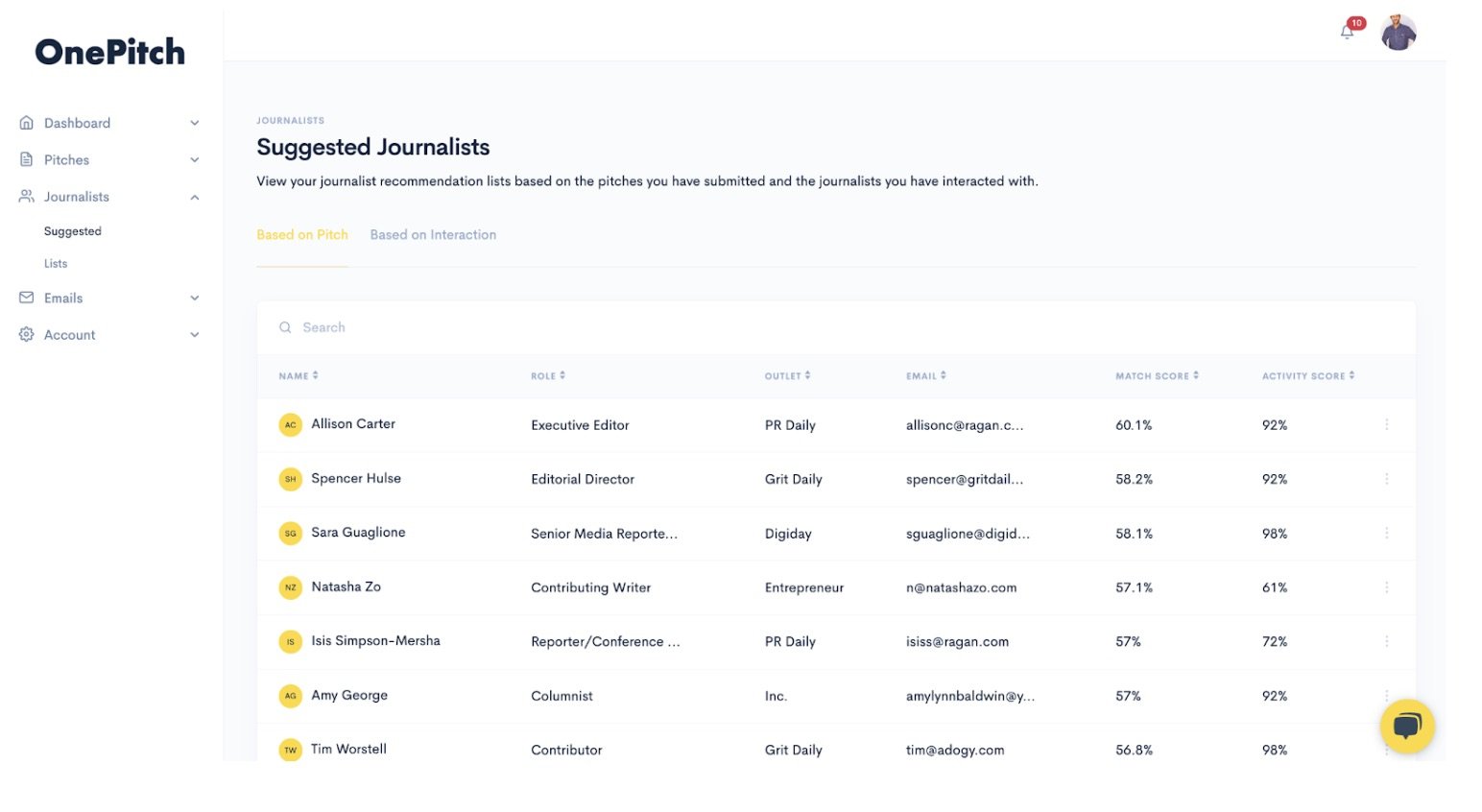
Task: Click the Pitches document icon
Action: [x=27, y=159]
